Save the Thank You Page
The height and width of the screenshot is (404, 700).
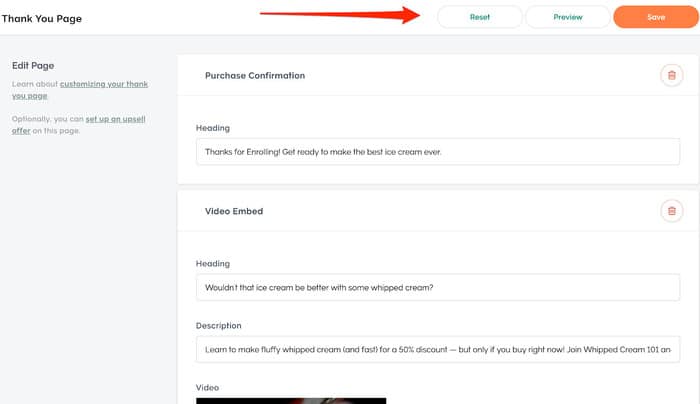pos(656,17)
